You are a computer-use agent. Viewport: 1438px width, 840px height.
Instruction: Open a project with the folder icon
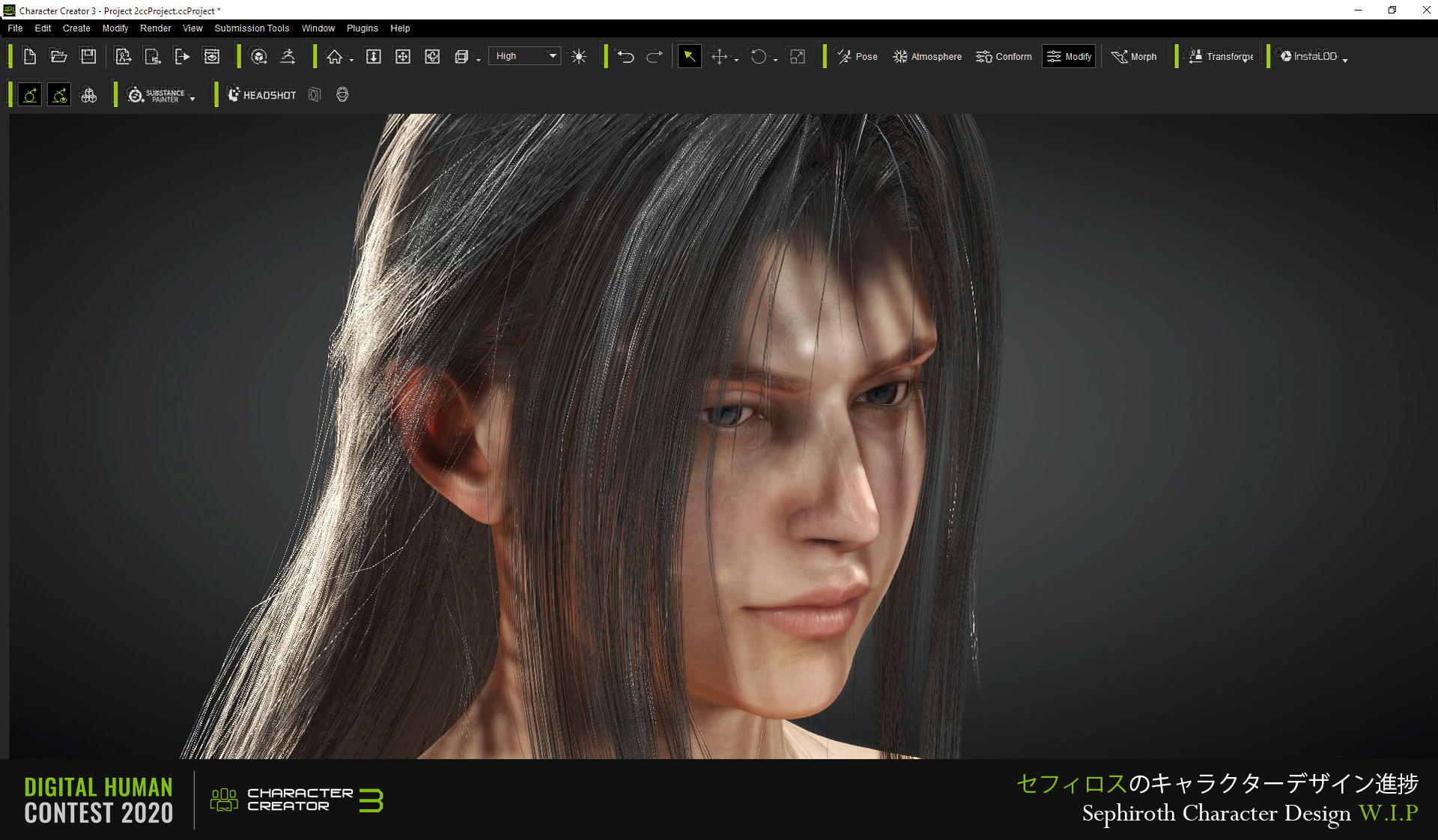click(58, 56)
